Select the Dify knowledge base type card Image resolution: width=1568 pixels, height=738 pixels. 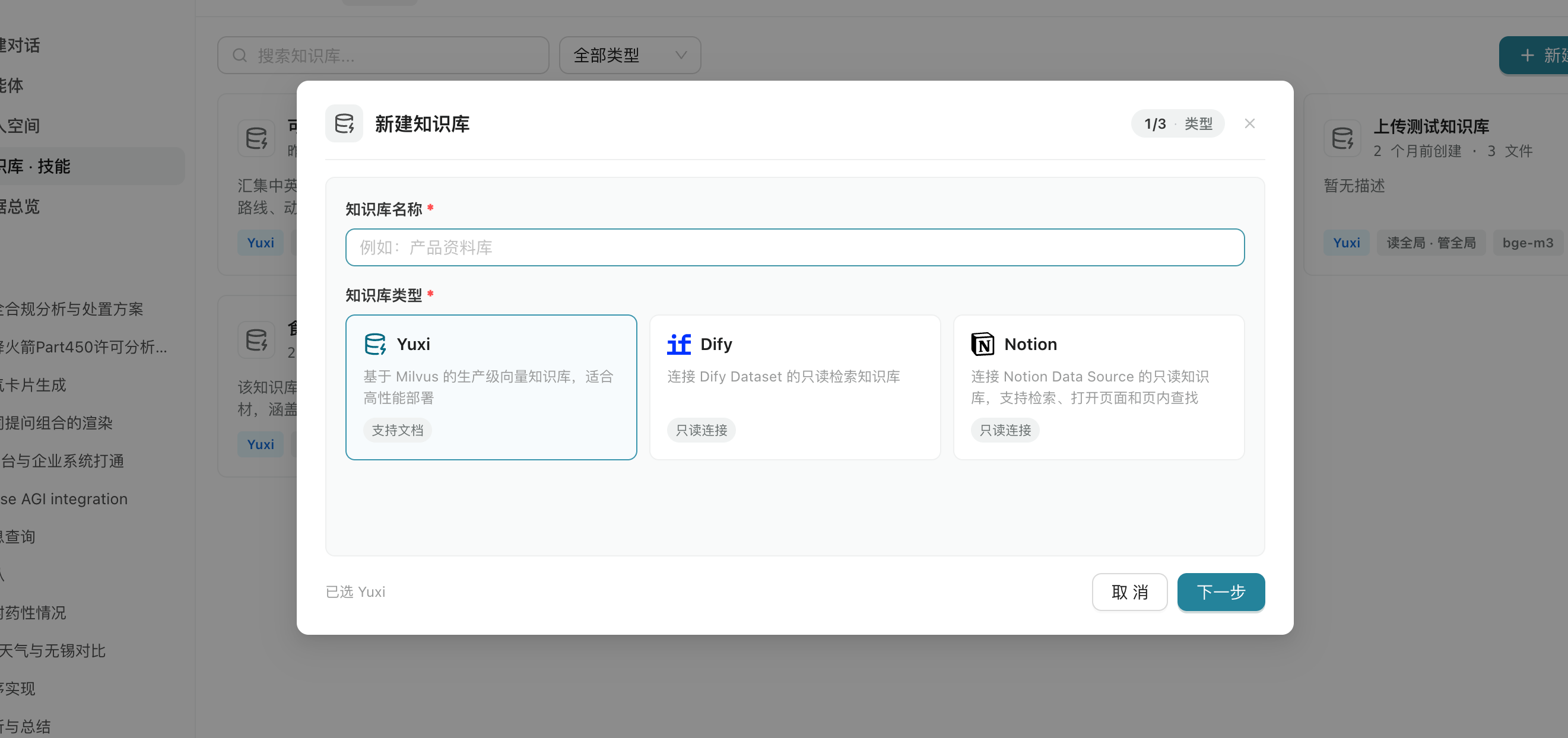[x=795, y=387]
